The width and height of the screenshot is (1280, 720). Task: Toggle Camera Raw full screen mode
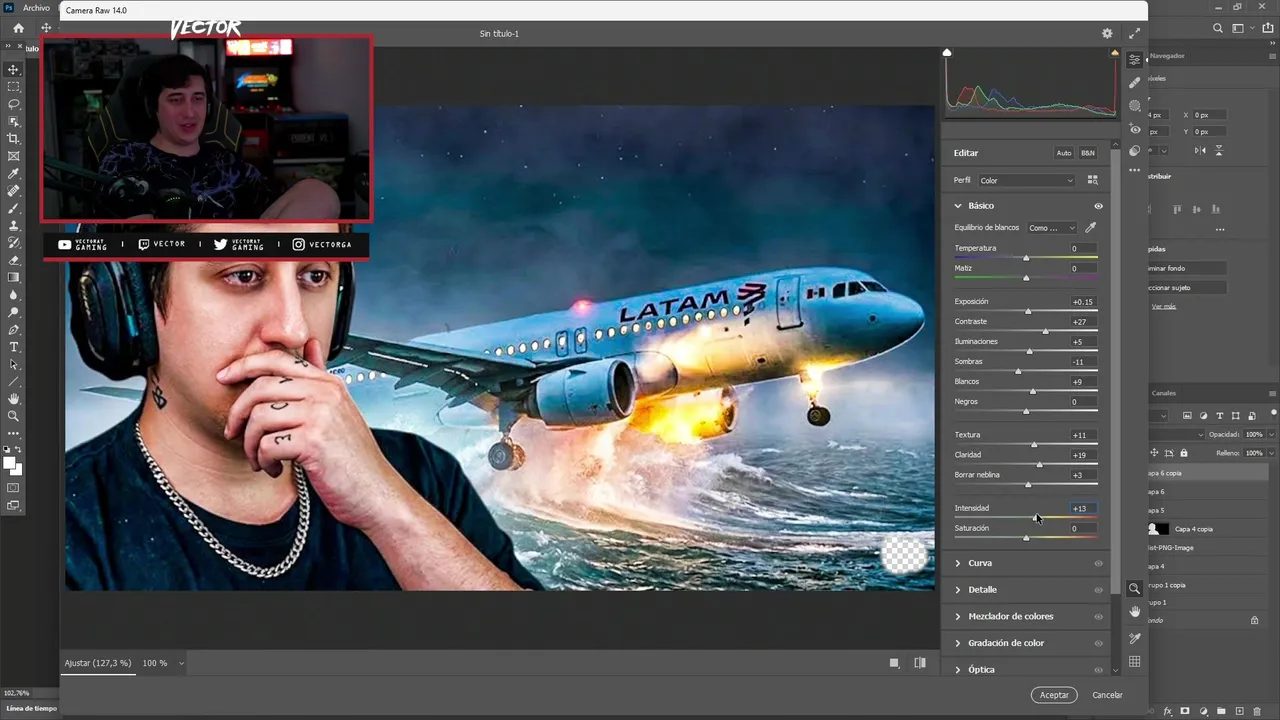[1134, 33]
